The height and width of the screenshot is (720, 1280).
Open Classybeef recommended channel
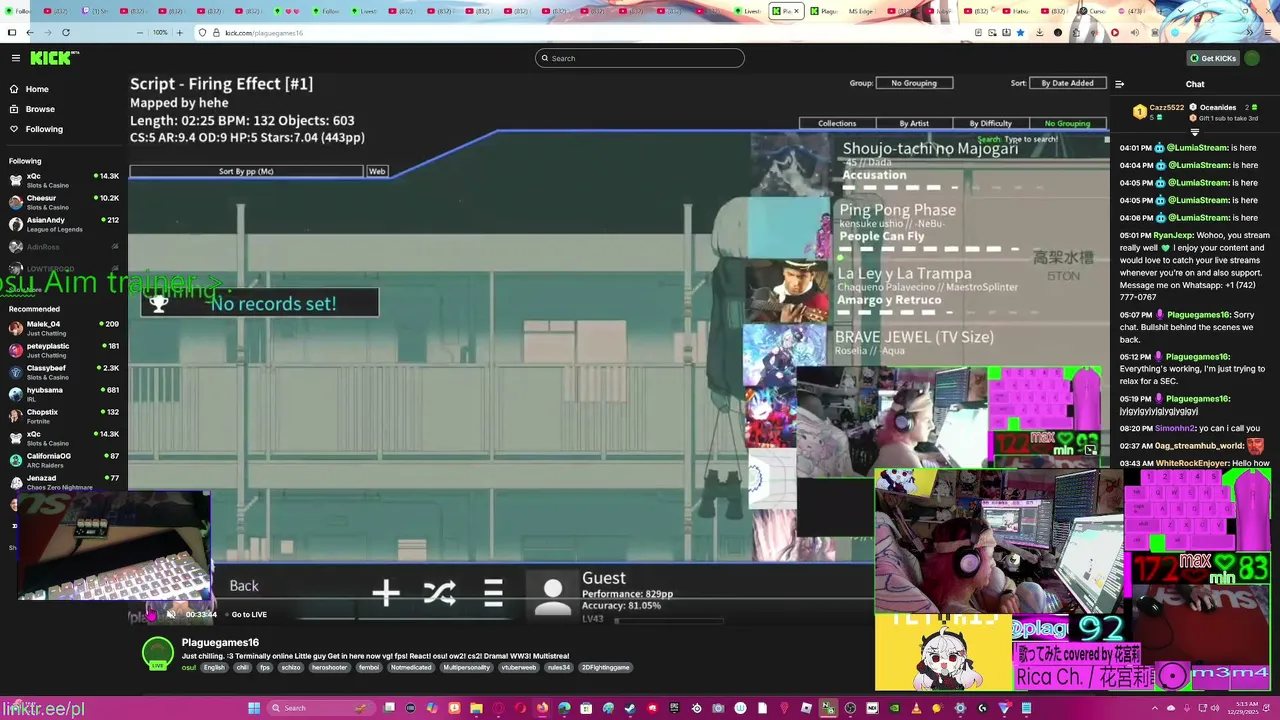62,372
